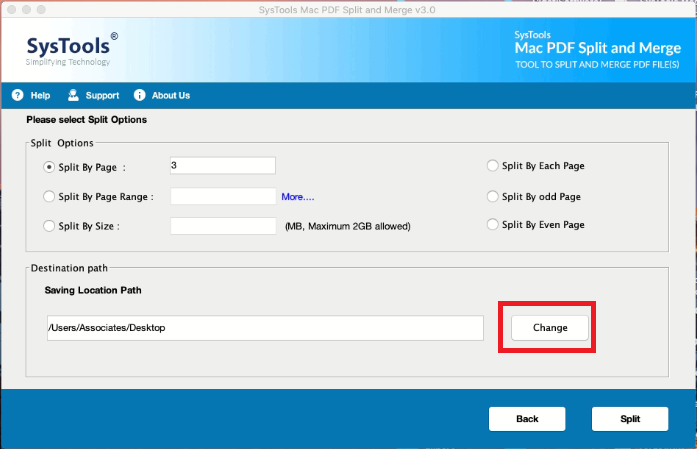697x449 pixels.
Task: Go back with the Back button
Action: pos(527,419)
